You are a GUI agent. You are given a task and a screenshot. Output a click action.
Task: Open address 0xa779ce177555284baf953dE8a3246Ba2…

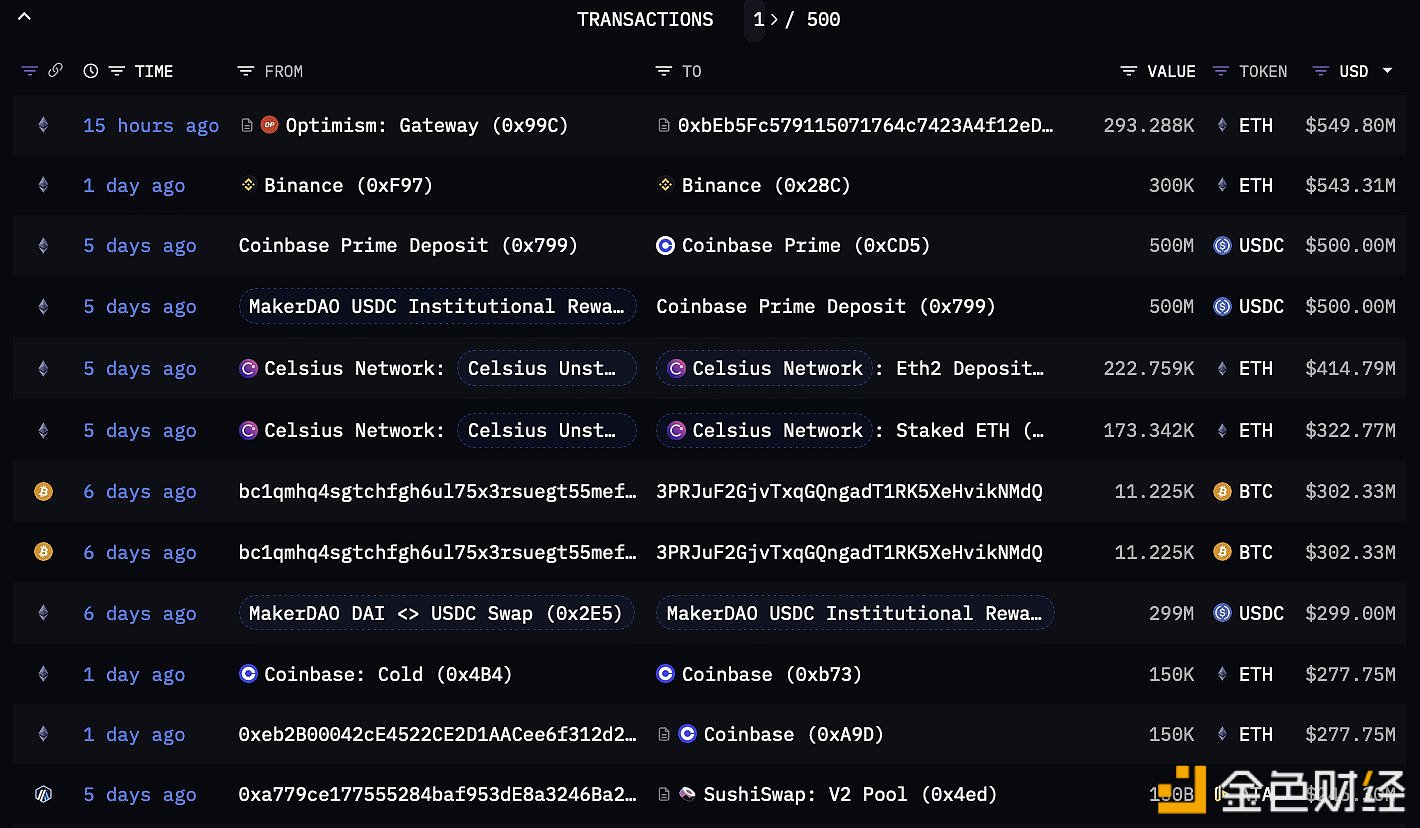[437, 794]
